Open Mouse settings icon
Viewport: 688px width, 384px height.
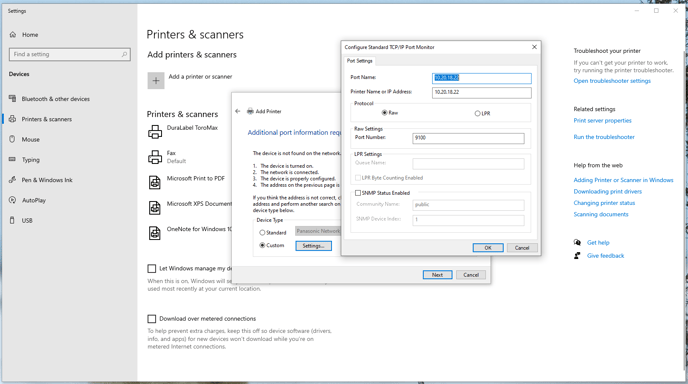pyautogui.click(x=12, y=139)
